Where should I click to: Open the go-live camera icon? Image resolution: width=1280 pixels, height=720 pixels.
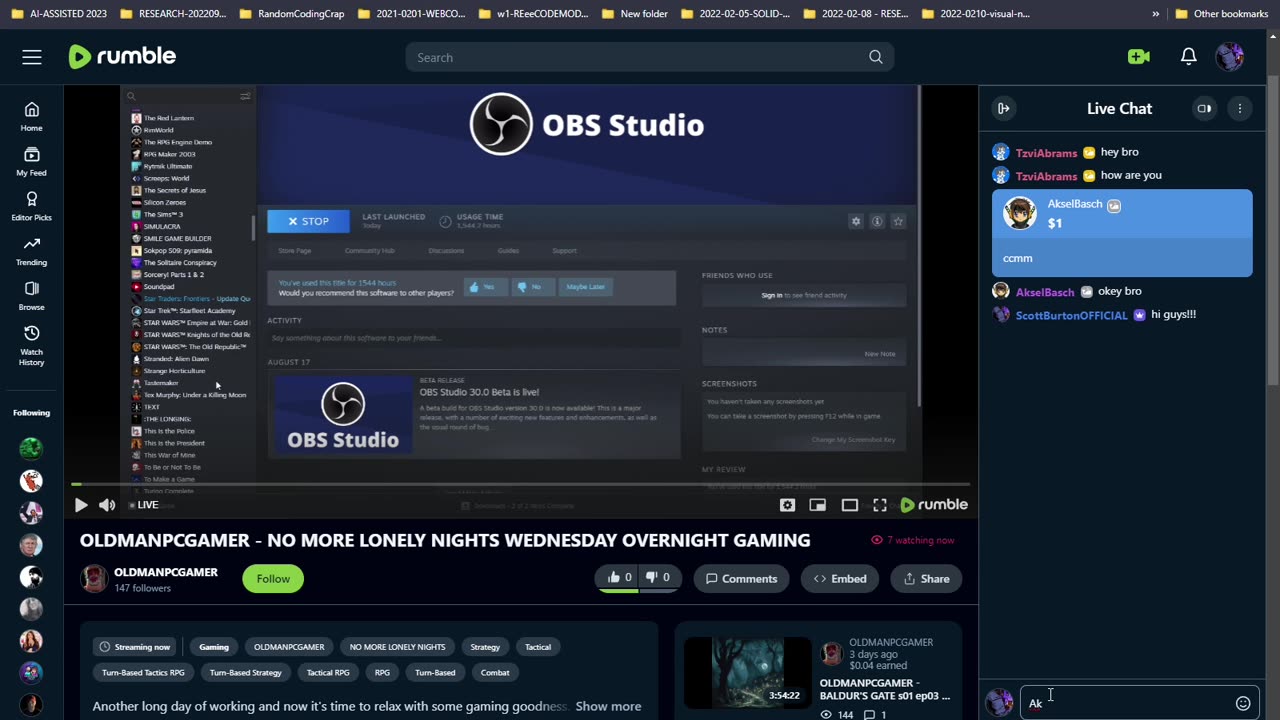click(x=1138, y=57)
